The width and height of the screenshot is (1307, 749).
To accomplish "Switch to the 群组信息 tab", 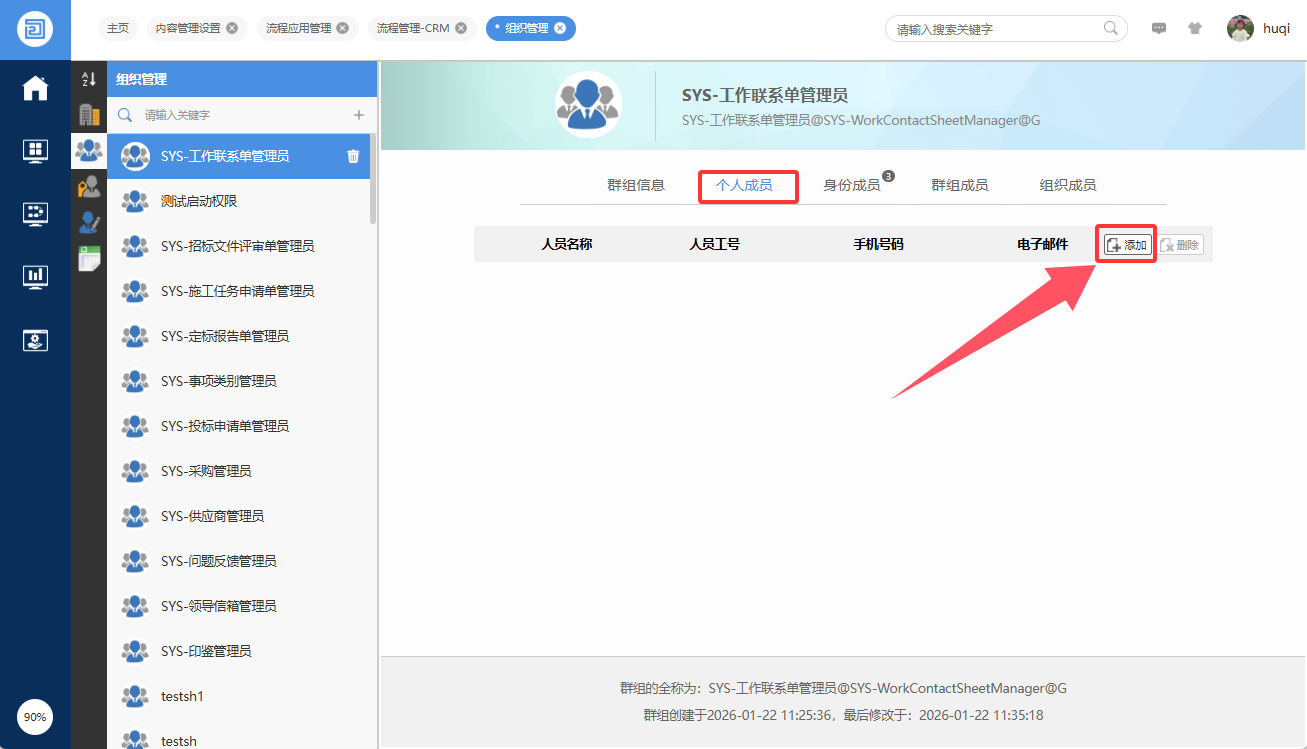I will pyautogui.click(x=636, y=185).
